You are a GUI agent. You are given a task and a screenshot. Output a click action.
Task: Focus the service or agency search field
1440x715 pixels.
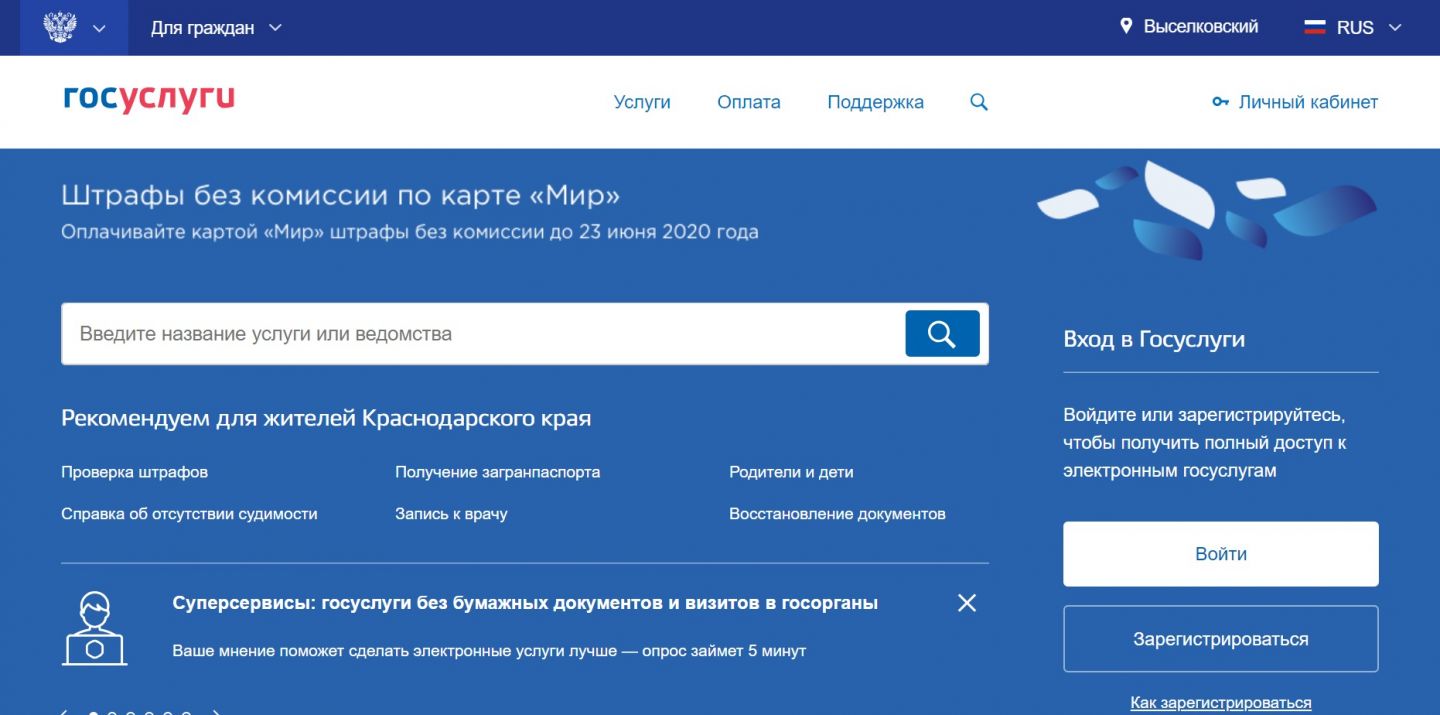483,334
